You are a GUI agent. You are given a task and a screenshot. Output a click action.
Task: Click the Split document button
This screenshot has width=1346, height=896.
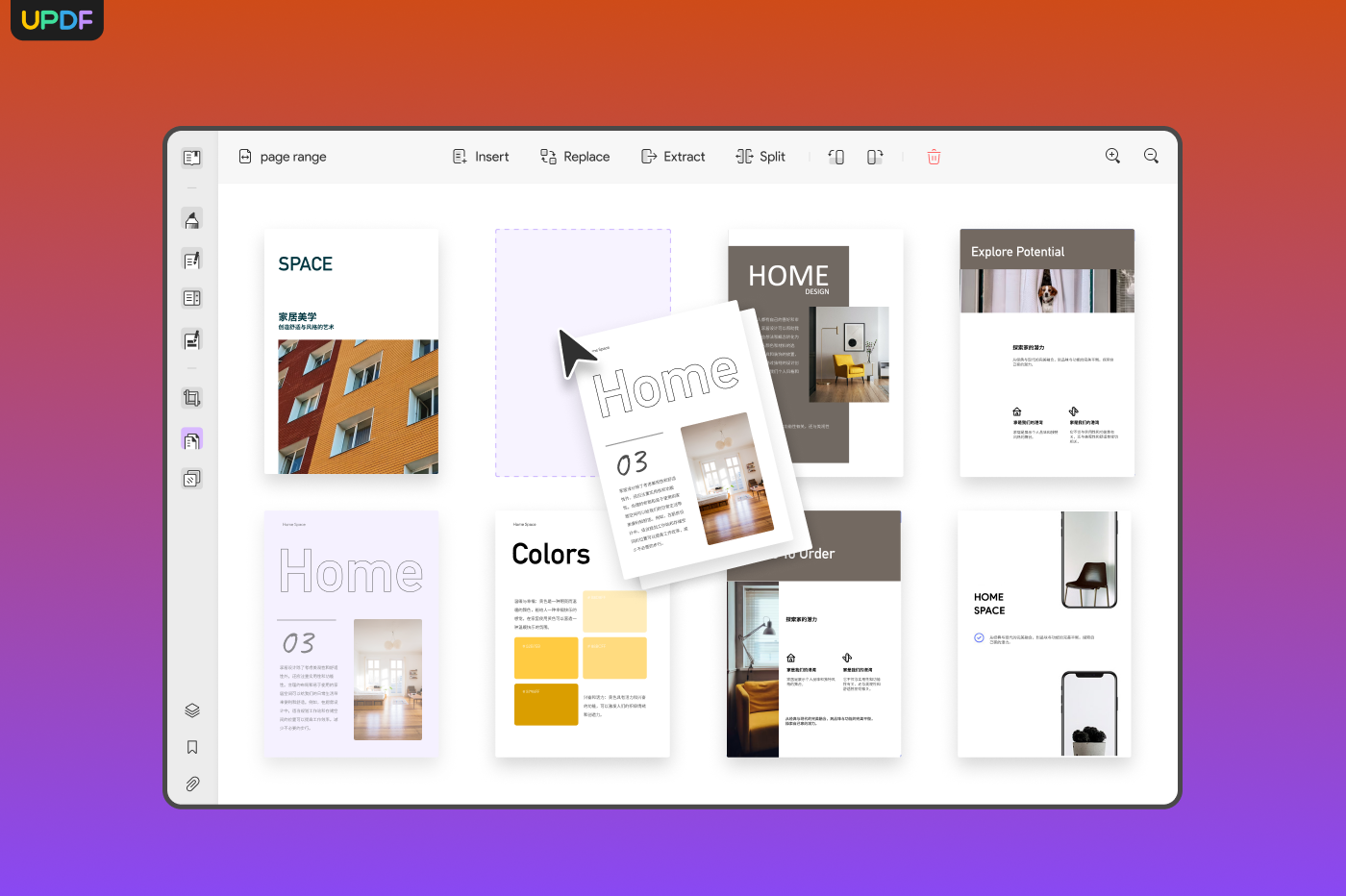coord(760,157)
